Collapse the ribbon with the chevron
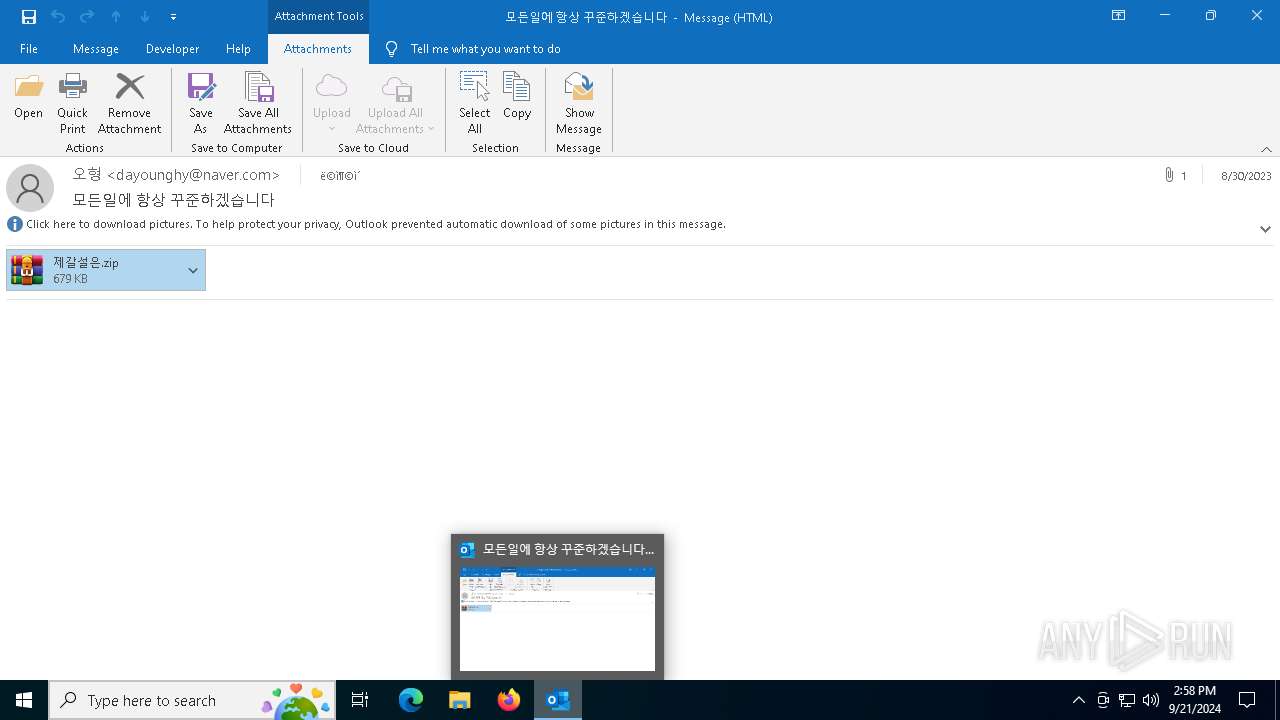The image size is (1280, 720). [1266, 149]
